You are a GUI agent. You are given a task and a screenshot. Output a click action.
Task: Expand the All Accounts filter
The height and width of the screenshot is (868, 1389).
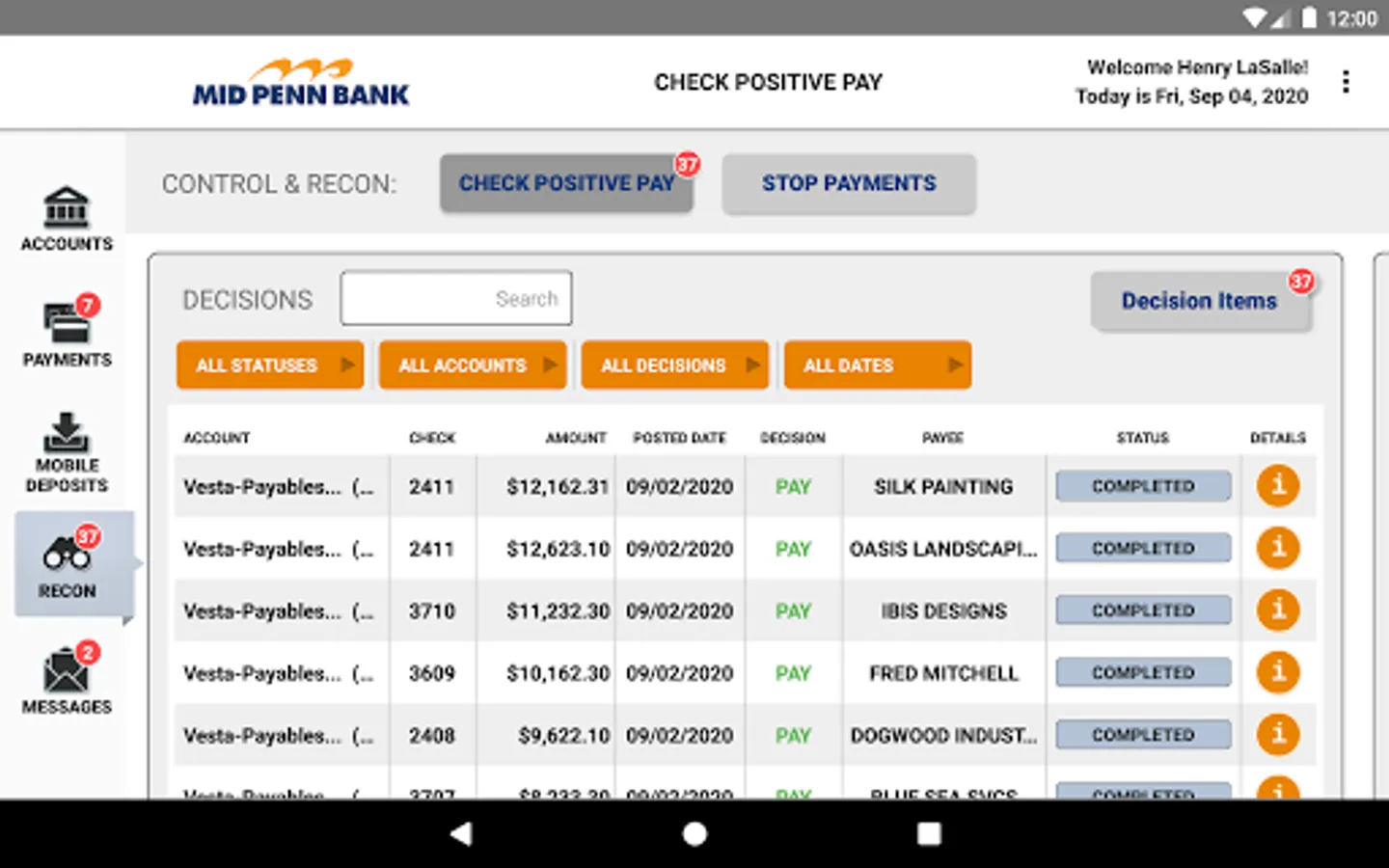473,366
